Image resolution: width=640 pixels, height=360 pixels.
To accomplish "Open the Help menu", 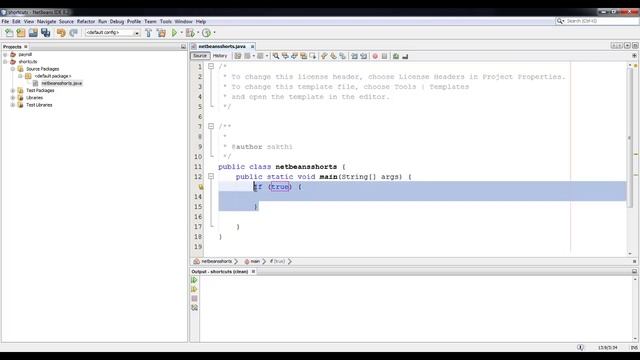I will click(x=201, y=21).
